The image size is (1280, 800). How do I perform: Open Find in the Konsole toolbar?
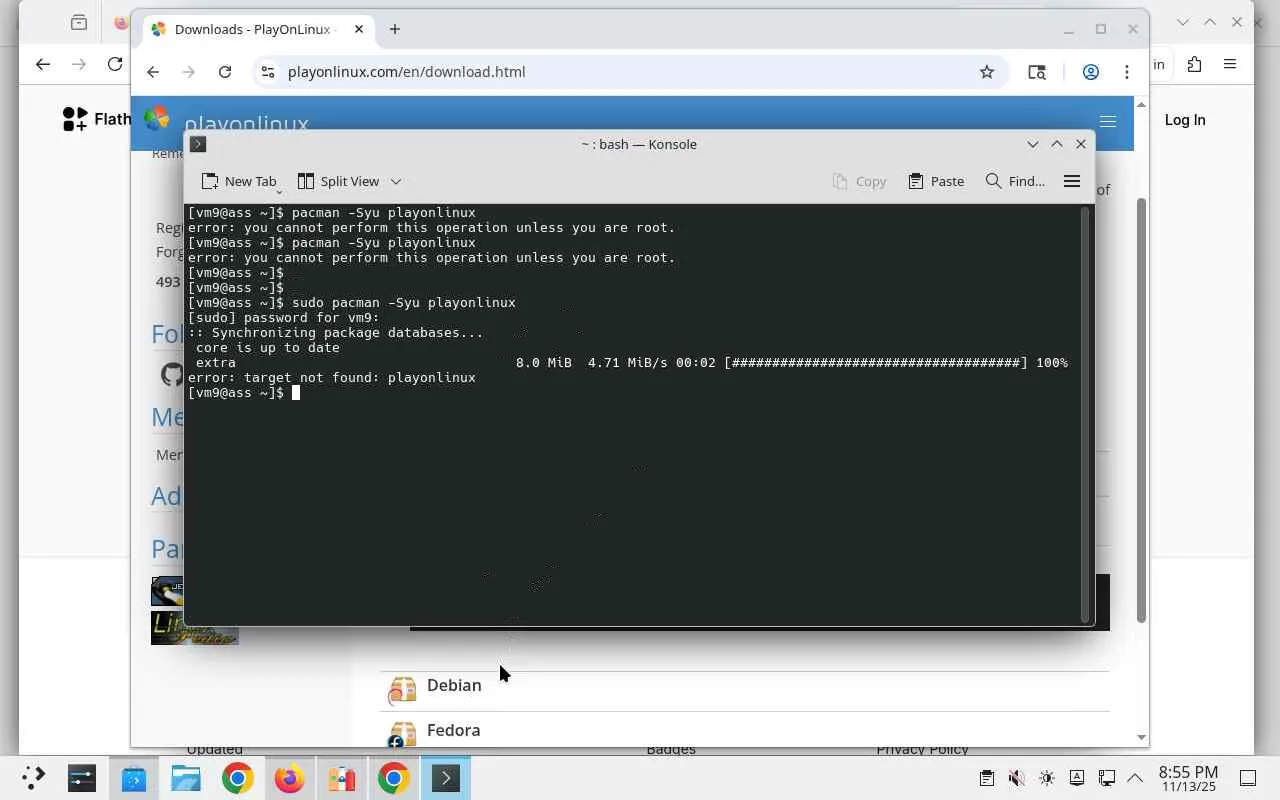pyautogui.click(x=1015, y=181)
